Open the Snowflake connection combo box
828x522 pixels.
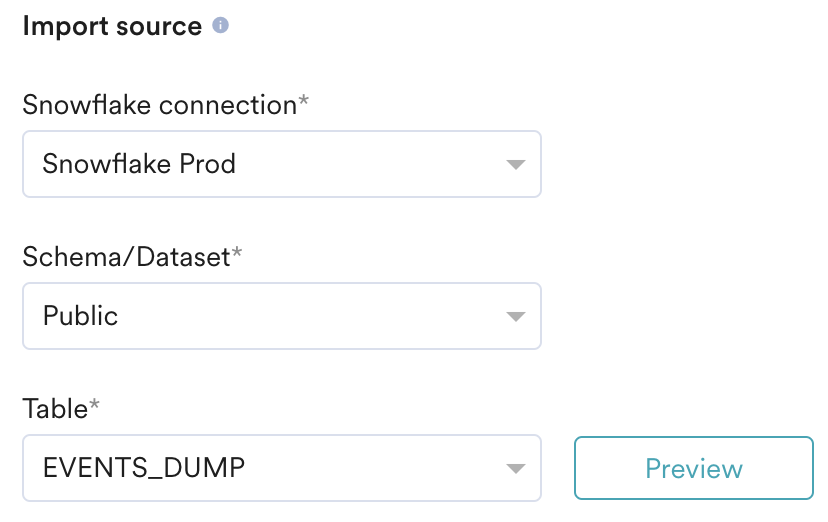tap(282, 164)
